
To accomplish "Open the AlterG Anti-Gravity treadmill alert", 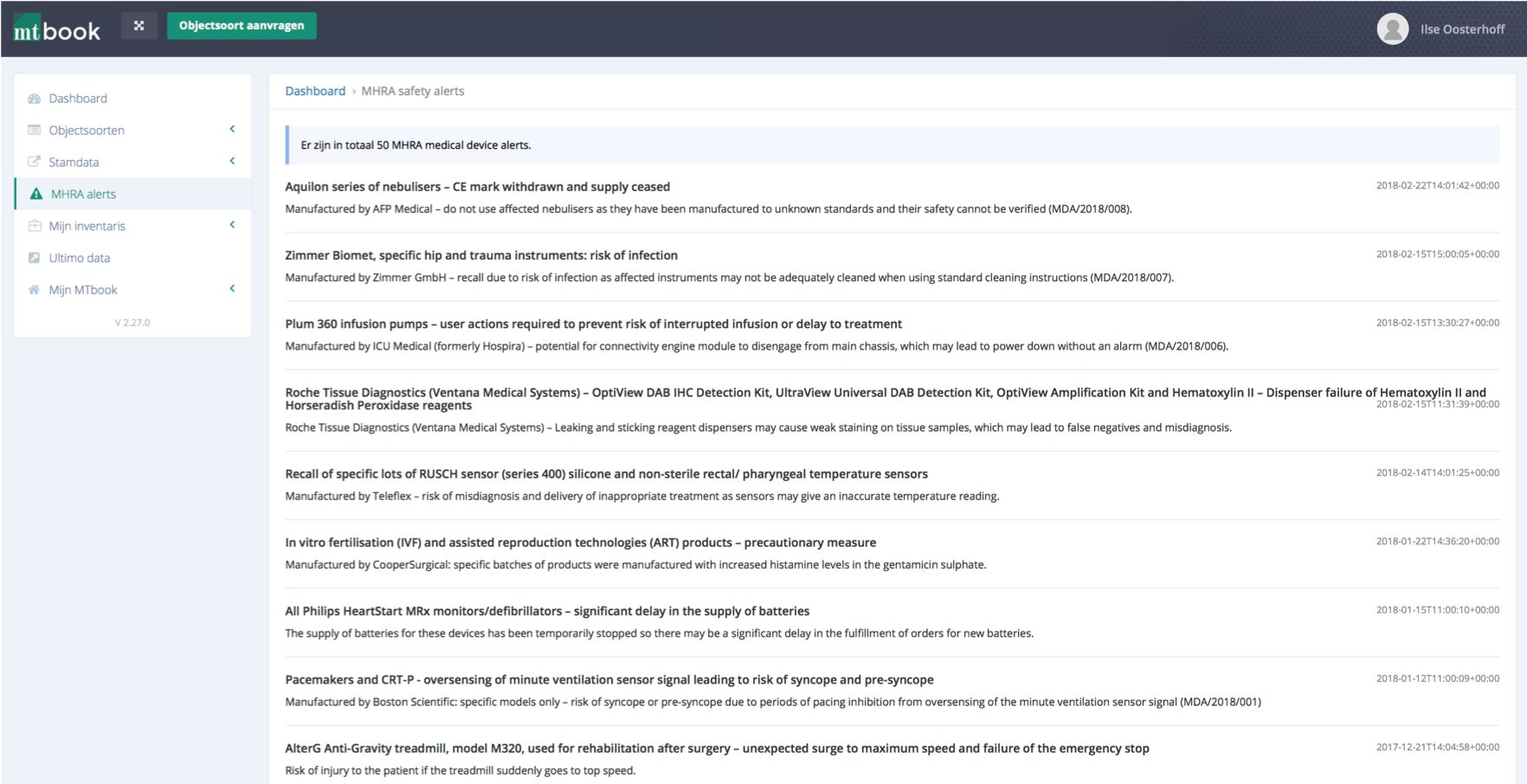I will coord(718,749).
